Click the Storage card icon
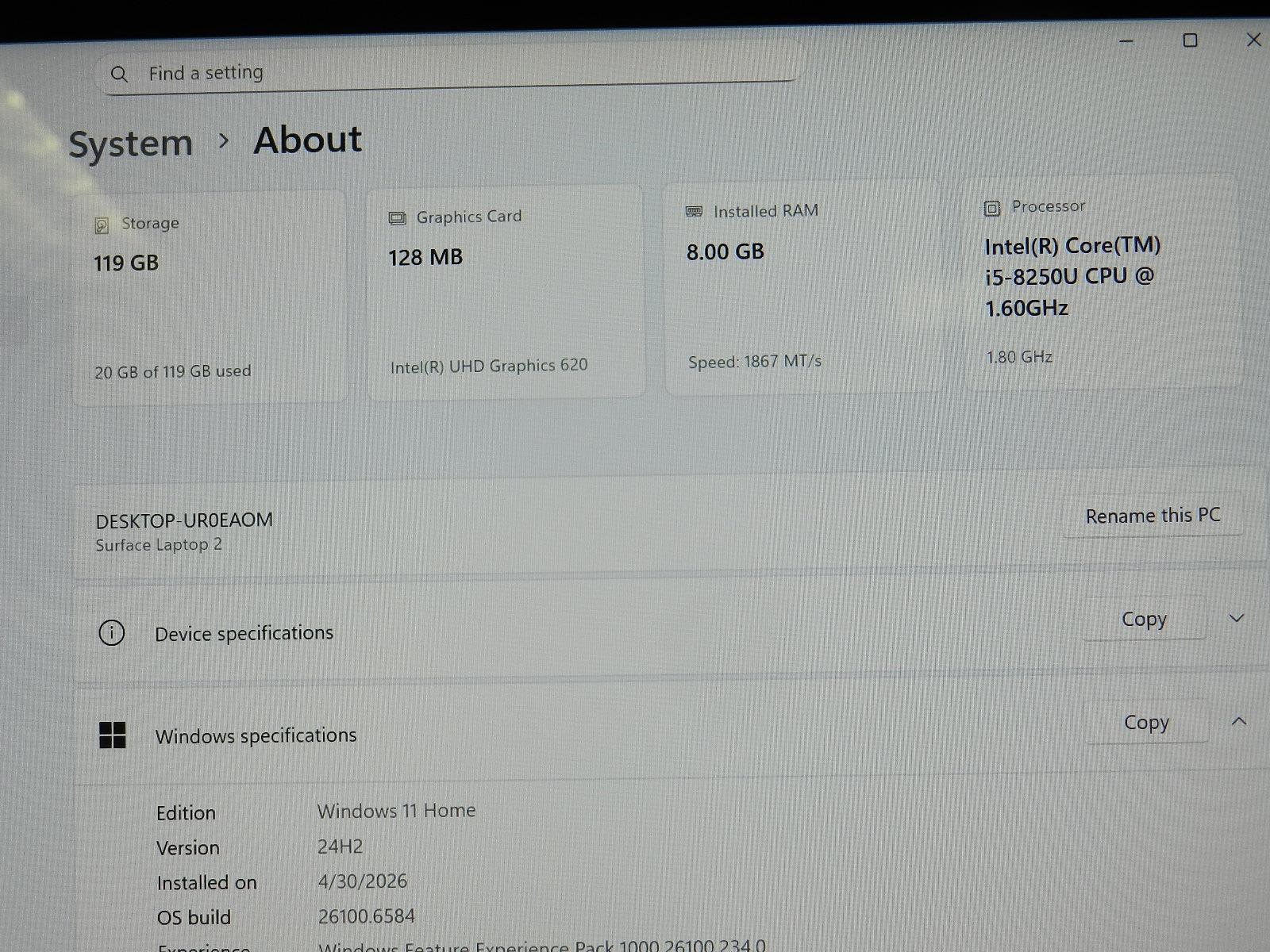Screen dimensions: 1270x952 102,225
